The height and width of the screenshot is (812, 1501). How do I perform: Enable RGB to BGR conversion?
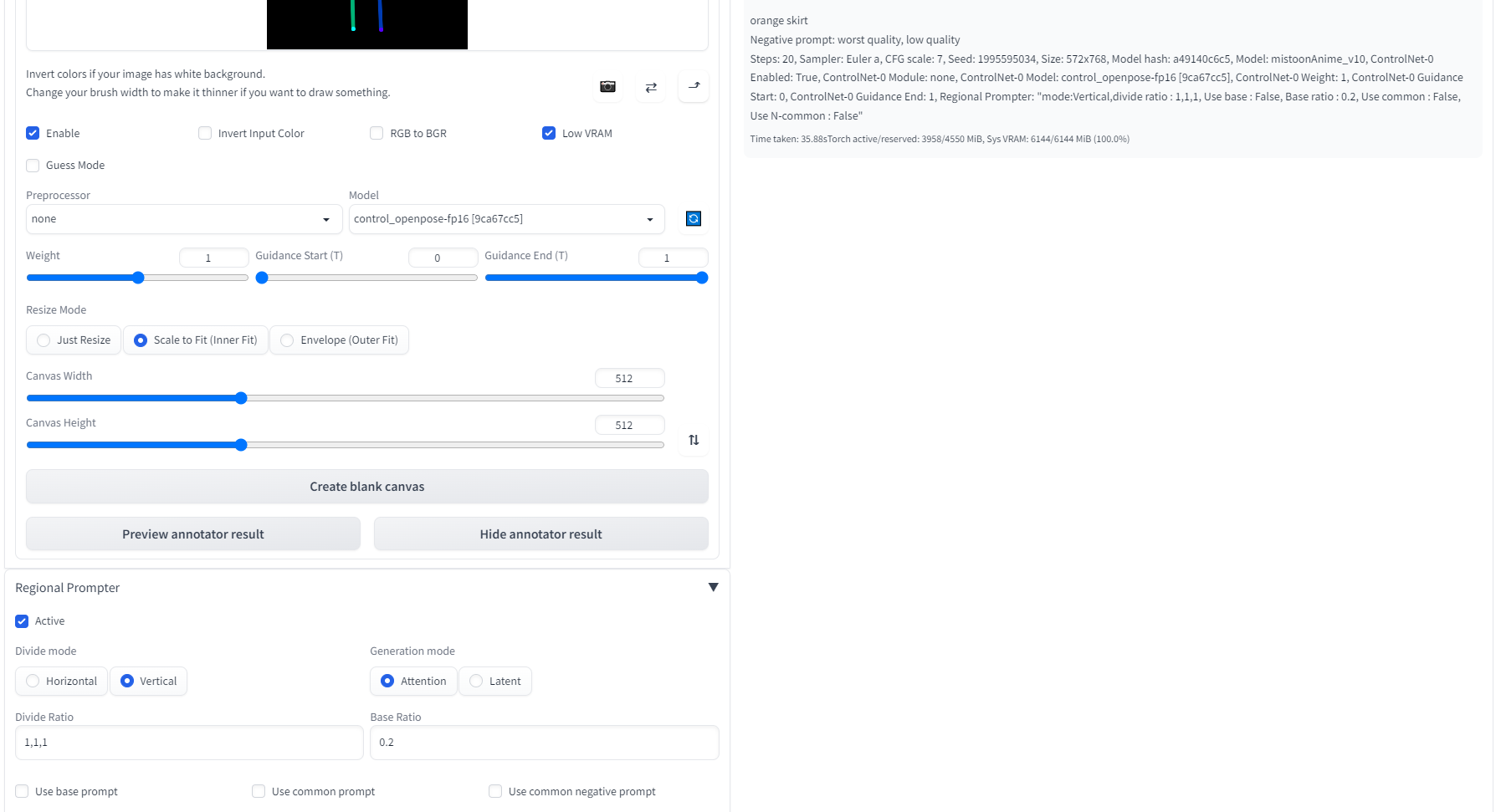(377, 133)
